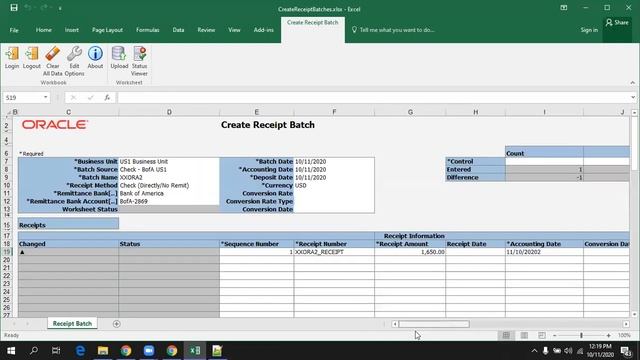Open the Home ribbon tab

click(44, 30)
